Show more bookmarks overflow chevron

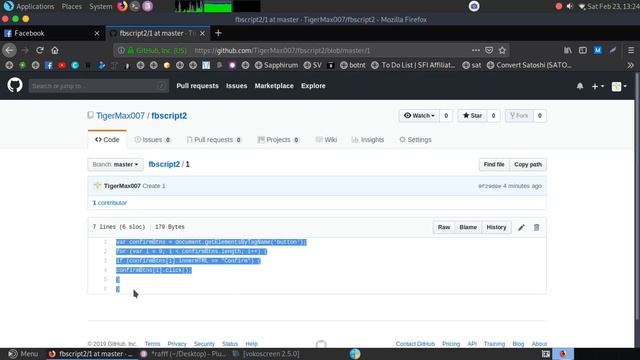point(631,65)
